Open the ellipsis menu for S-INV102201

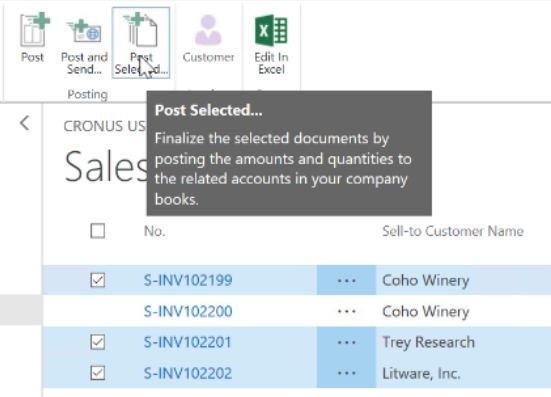tap(346, 342)
